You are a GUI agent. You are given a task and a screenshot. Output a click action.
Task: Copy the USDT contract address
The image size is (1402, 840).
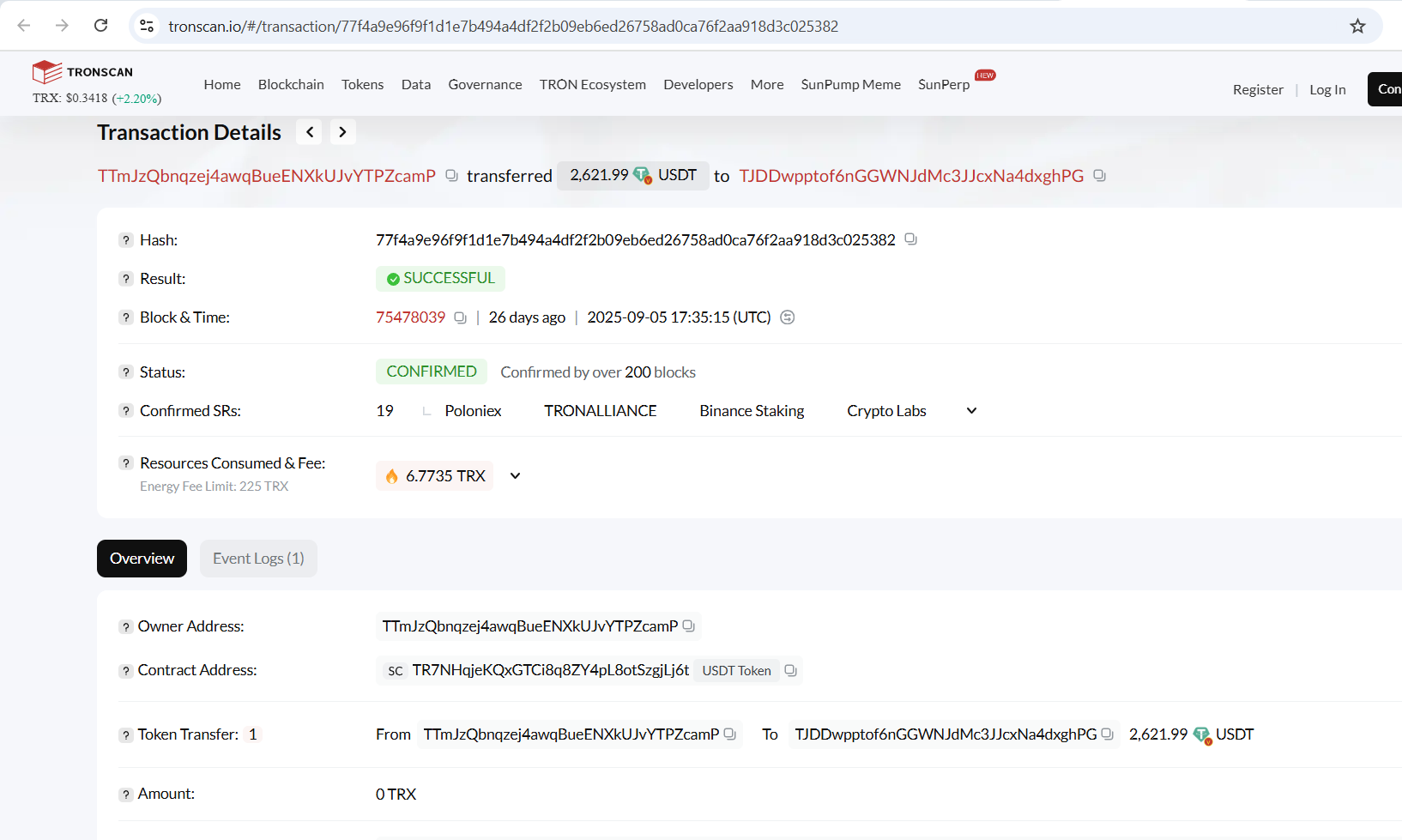click(x=791, y=671)
